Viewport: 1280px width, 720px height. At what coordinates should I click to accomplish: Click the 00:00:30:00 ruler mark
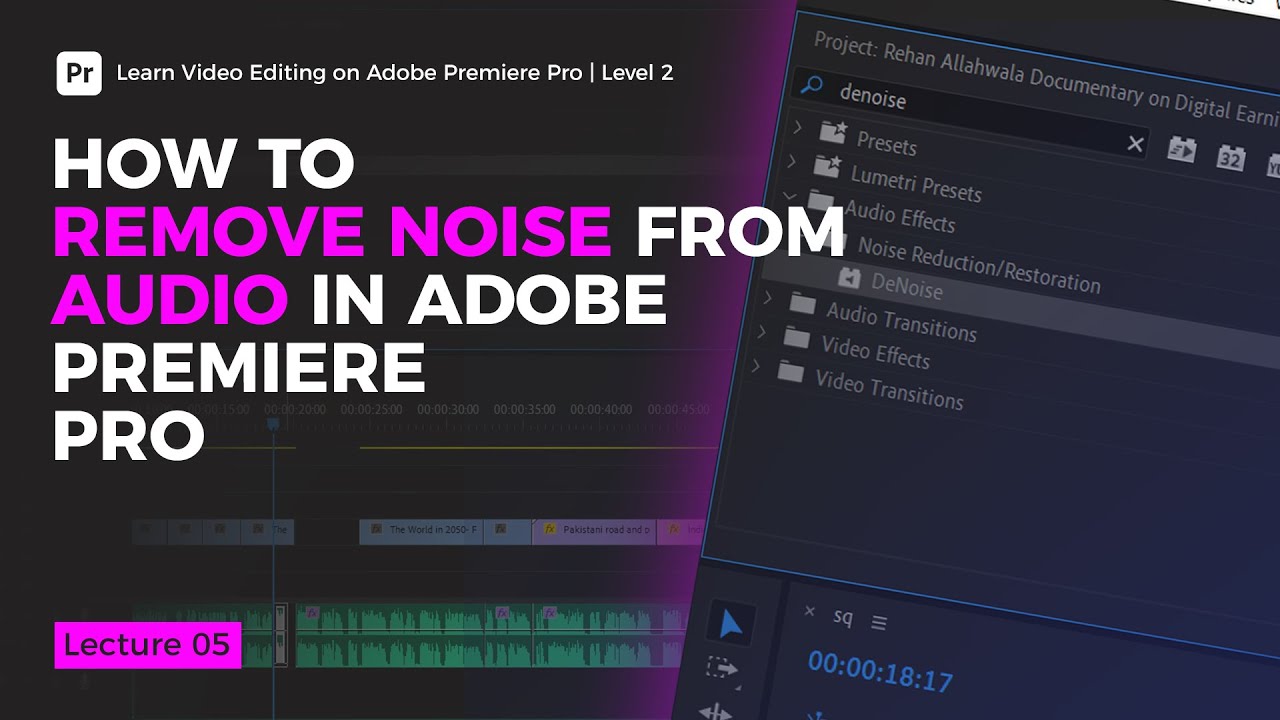(448, 410)
